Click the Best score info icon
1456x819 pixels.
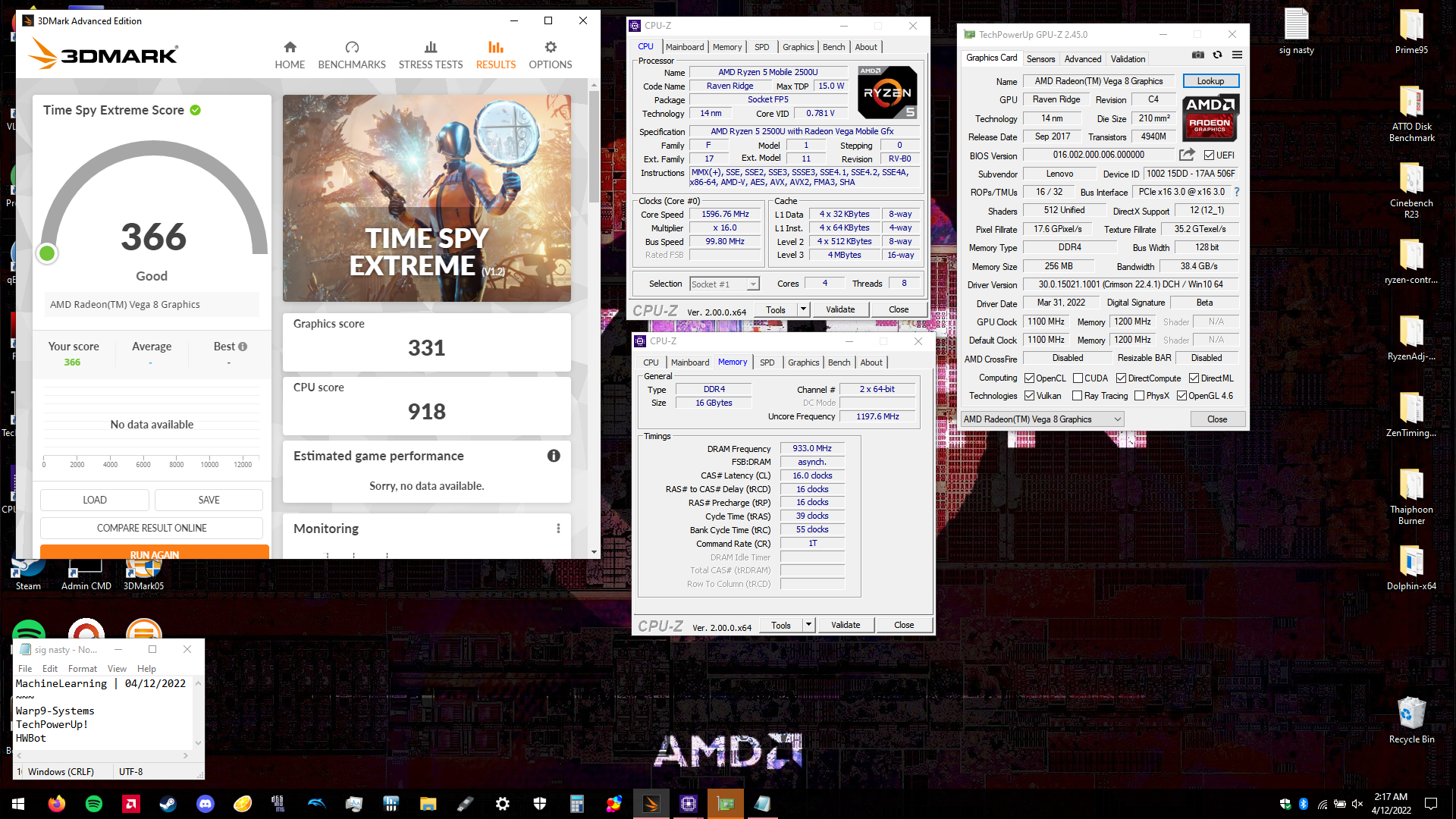click(x=243, y=347)
